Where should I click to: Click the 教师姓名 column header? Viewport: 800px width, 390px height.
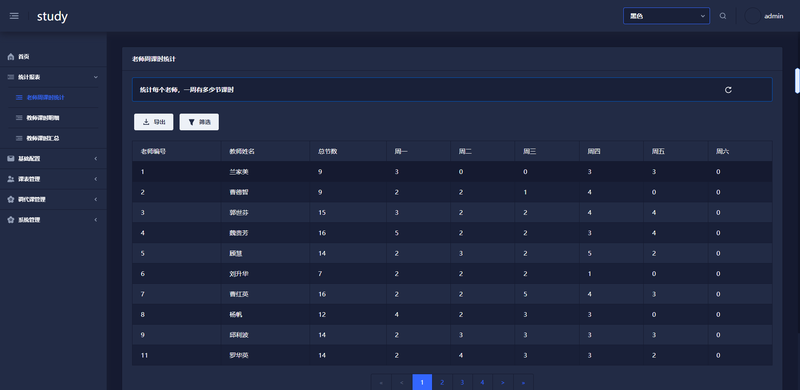click(x=242, y=152)
